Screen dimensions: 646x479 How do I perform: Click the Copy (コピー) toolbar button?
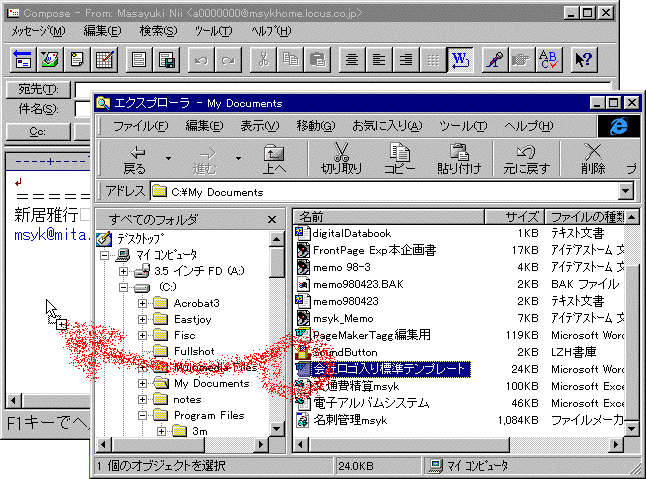click(x=400, y=158)
